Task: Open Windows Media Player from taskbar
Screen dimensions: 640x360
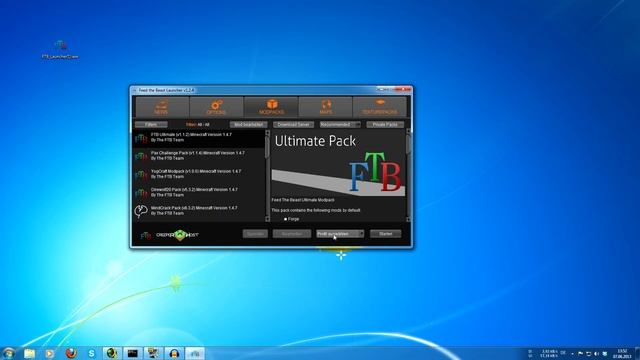Action: [x=49, y=353]
